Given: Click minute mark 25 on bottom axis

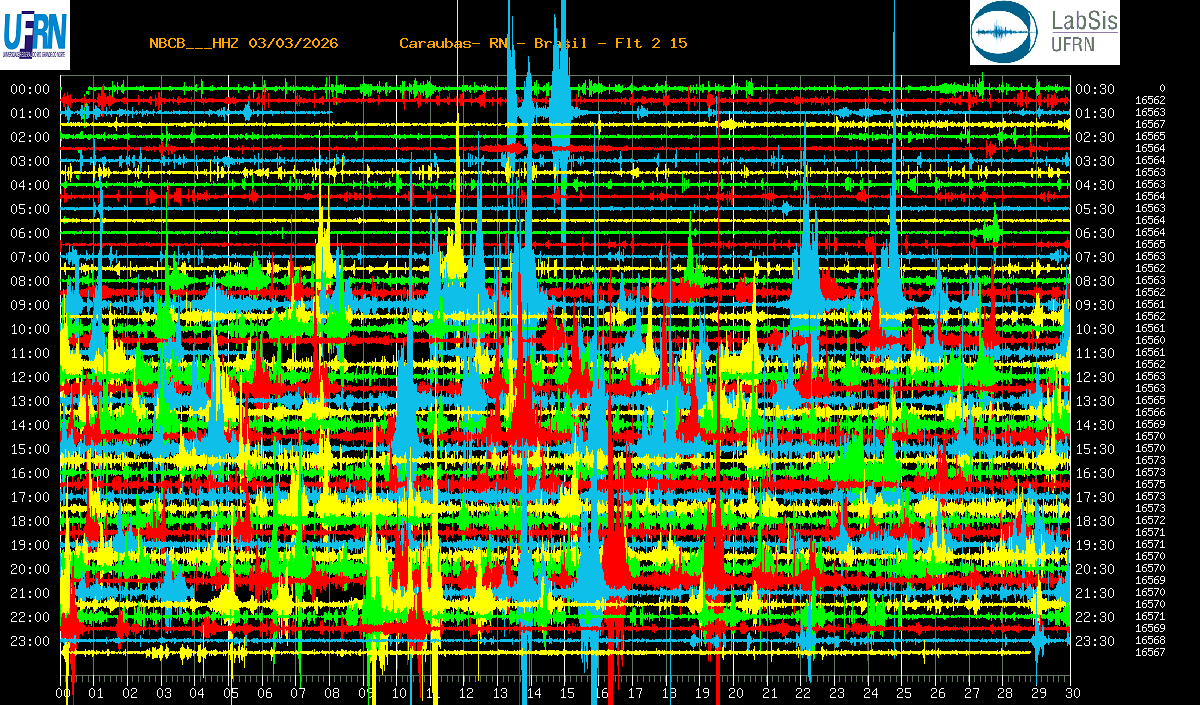Looking at the screenshot, I should tap(903, 693).
